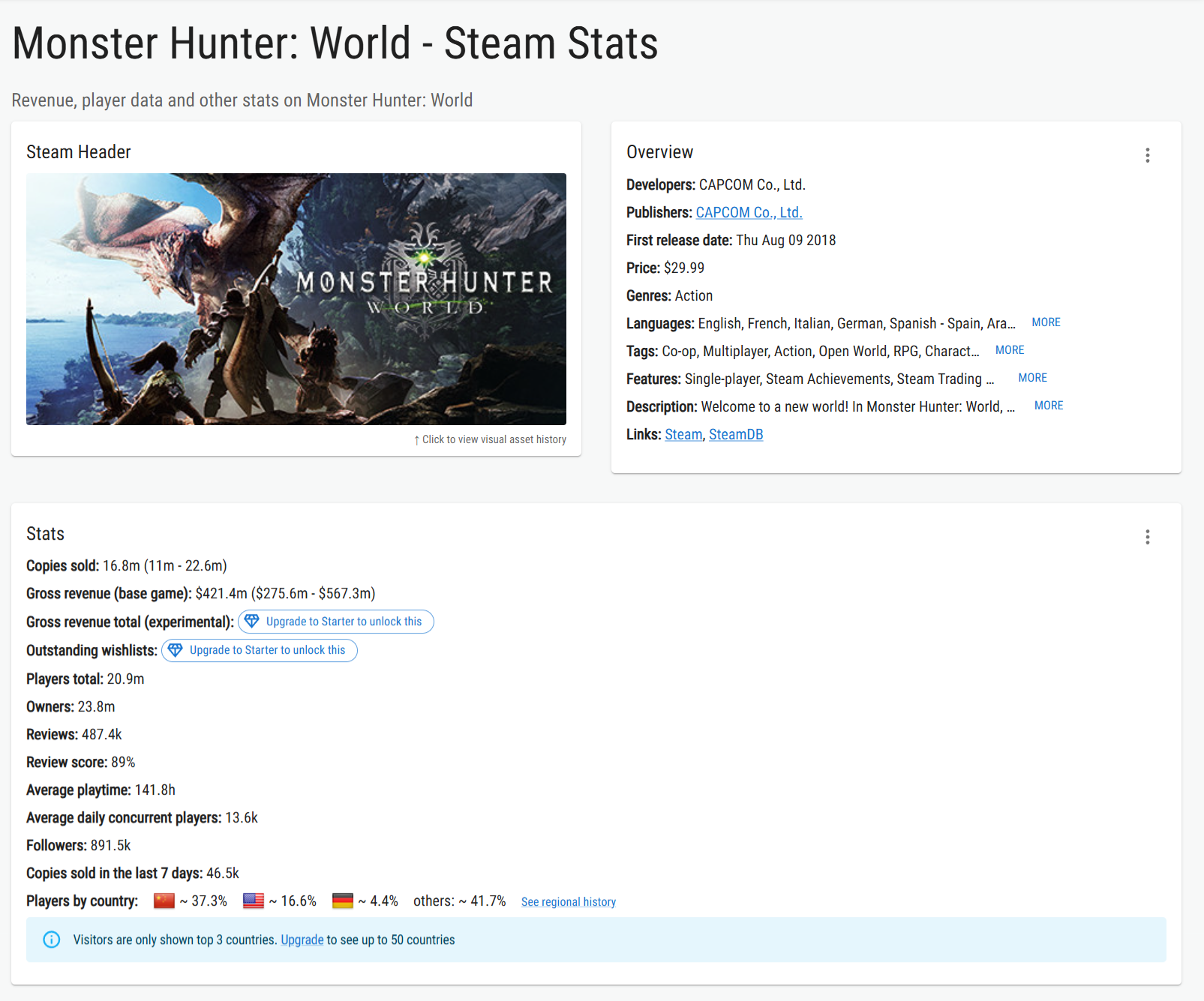The height and width of the screenshot is (1001, 1204).
Task: Click 'Click to view visual asset history' caption
Action: [x=491, y=439]
